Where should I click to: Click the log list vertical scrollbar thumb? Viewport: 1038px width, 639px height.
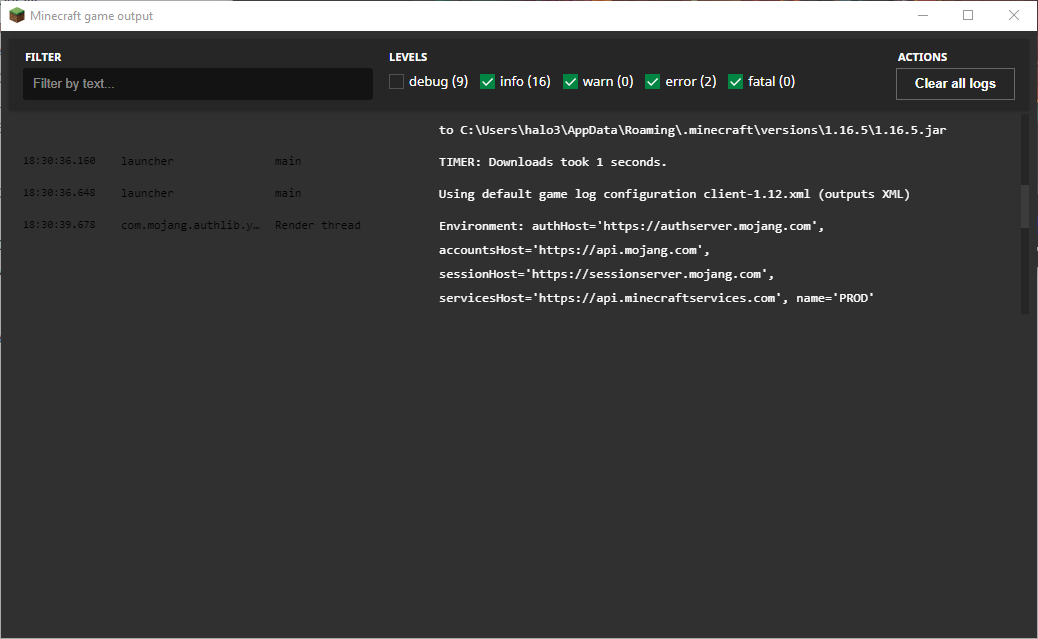pyautogui.click(x=1024, y=205)
